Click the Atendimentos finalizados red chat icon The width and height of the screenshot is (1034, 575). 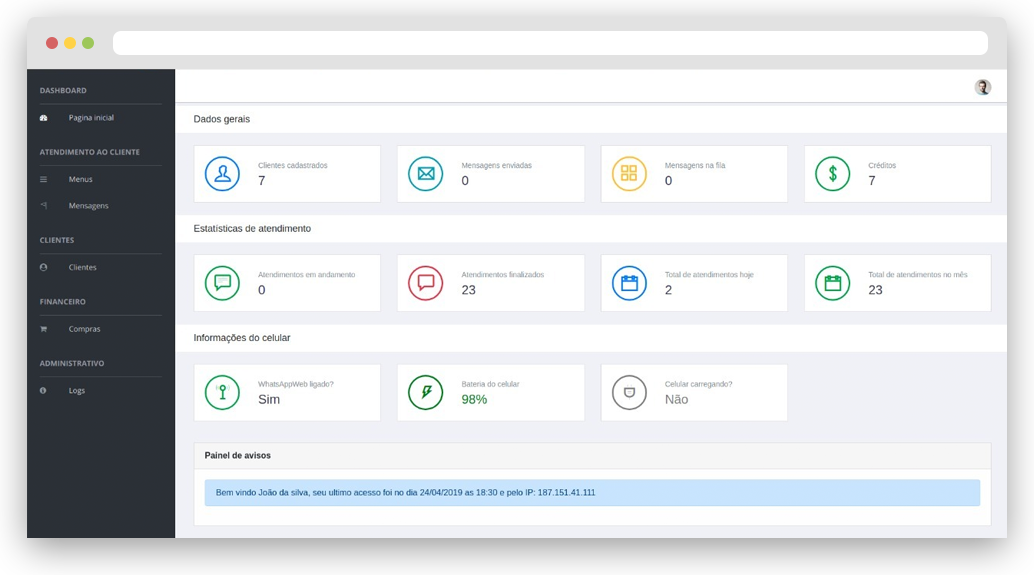[425, 283]
